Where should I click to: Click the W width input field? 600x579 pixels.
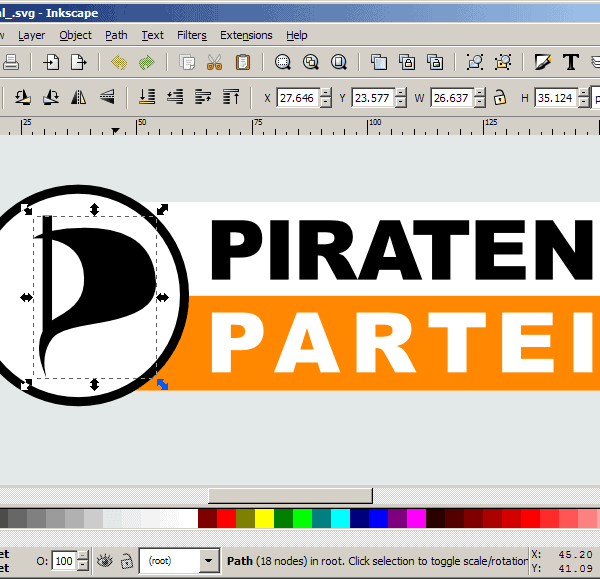[453, 98]
